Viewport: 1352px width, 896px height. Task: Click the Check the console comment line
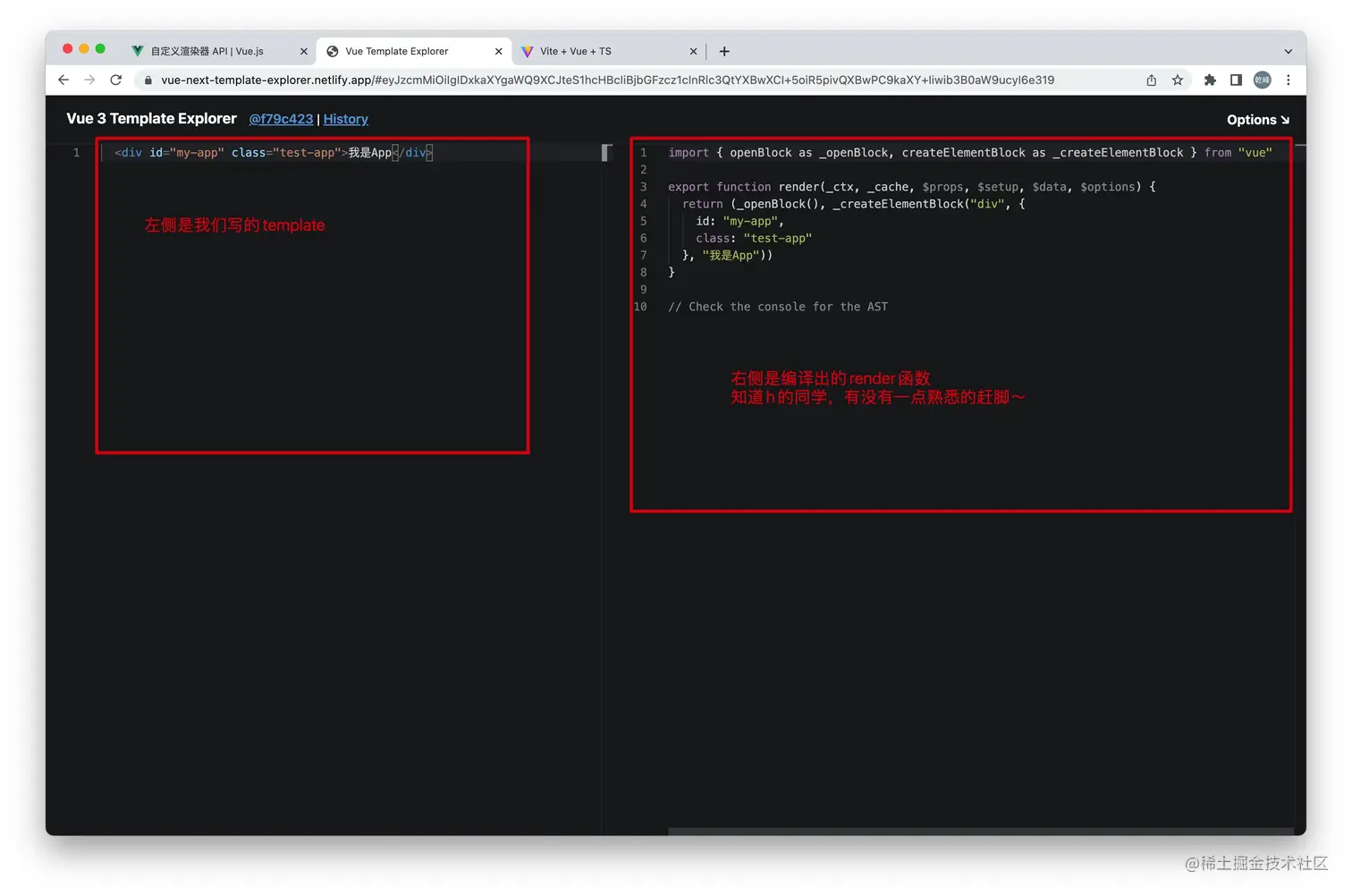tap(778, 307)
